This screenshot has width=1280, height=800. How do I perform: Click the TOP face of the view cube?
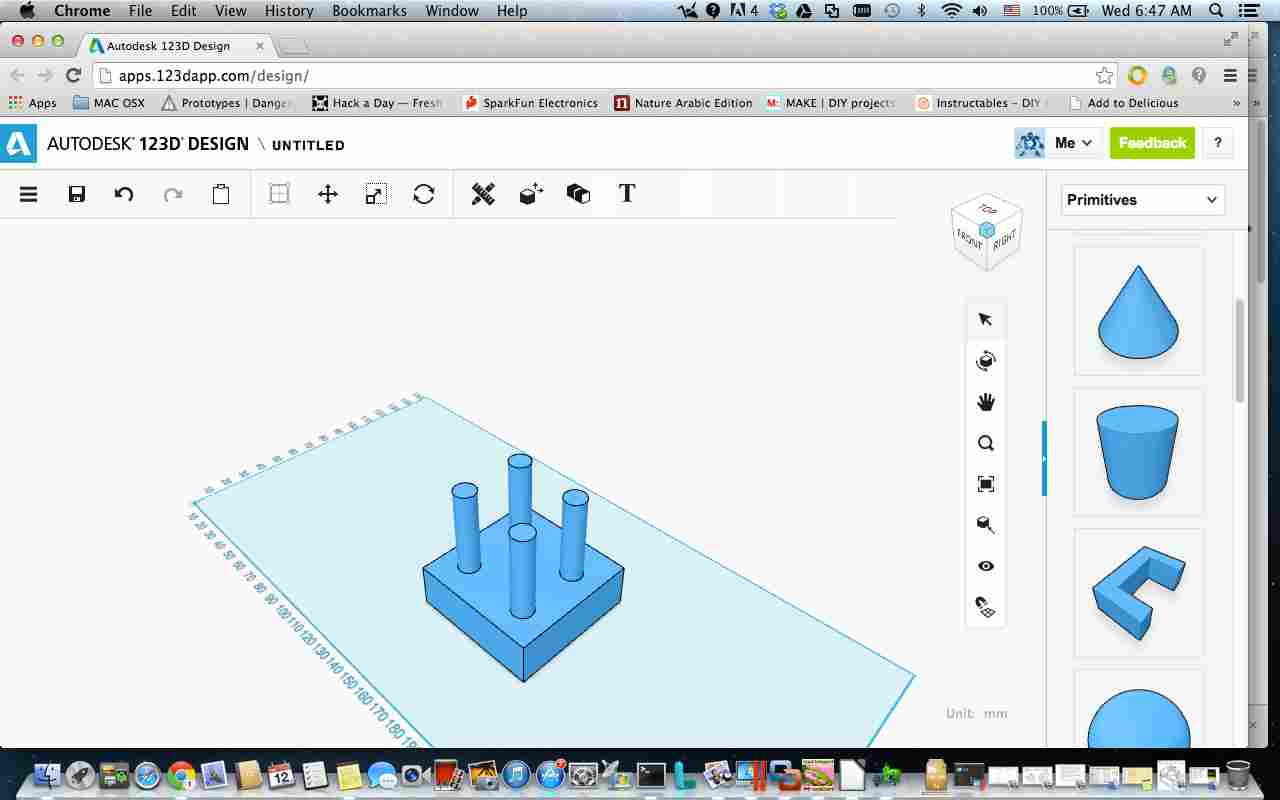click(x=987, y=209)
